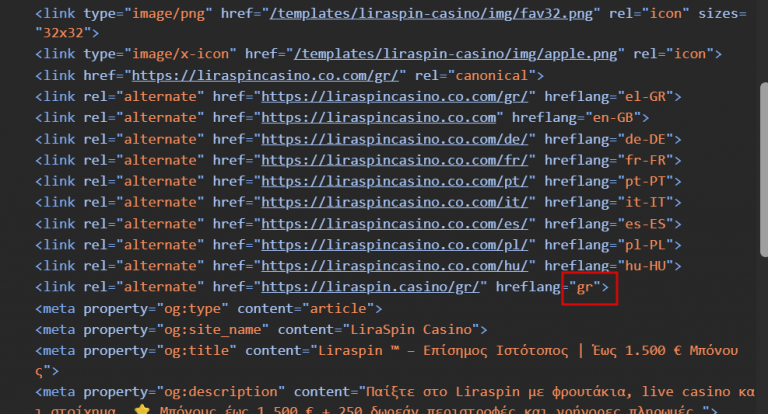The image size is (768, 414).
Task: Open the canonical liraspincasino.co.com/gr/ link
Action: coord(265,75)
